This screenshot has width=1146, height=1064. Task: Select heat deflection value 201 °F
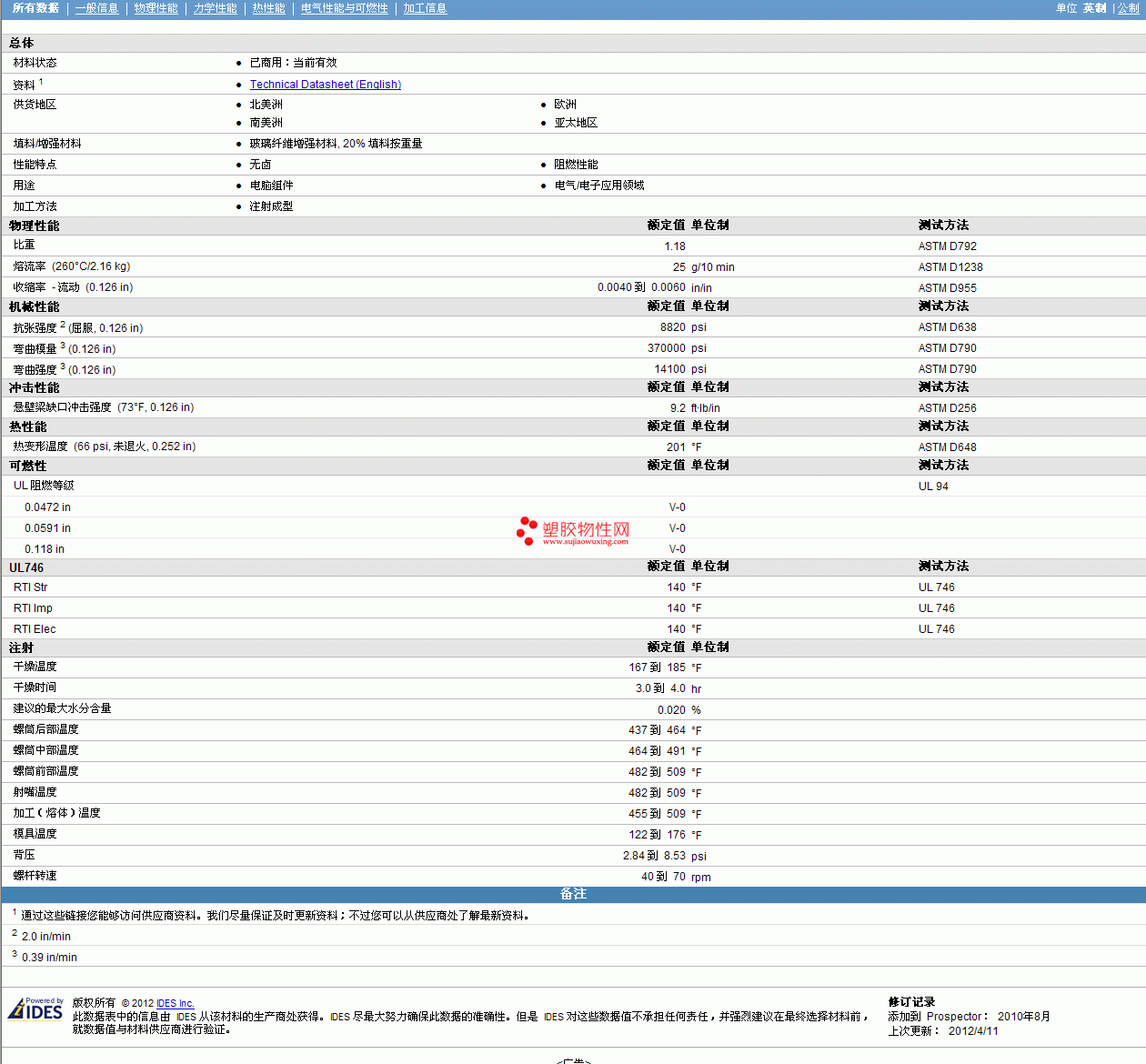[684, 447]
